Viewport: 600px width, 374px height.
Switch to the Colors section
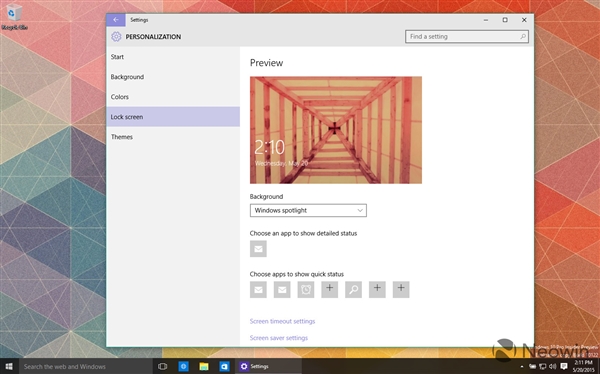pos(173,97)
